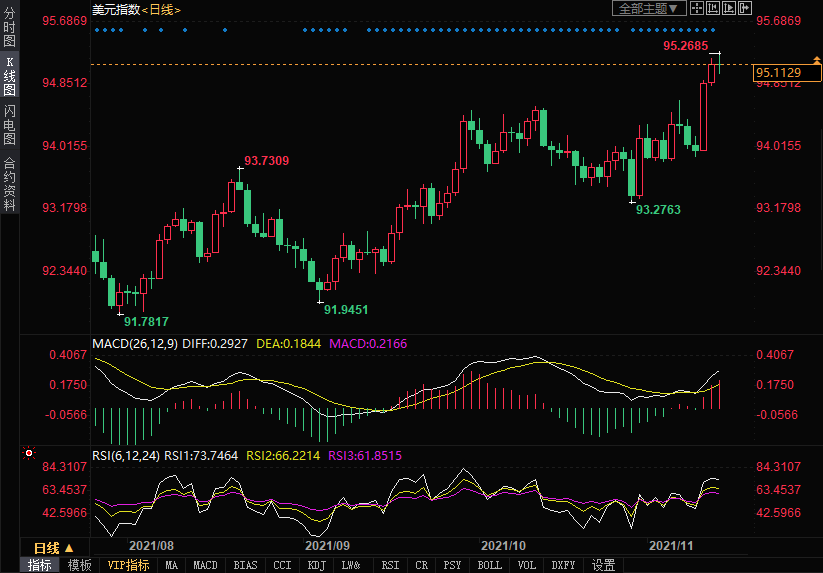Select the 指标 bottom tab
Image resolution: width=823 pixels, height=573 pixels.
(39, 565)
